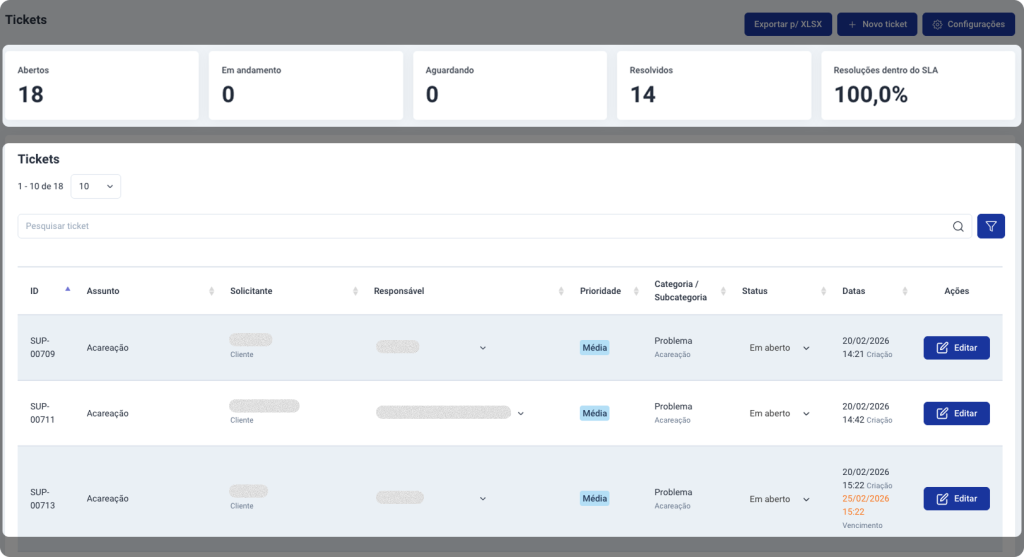Viewport: 1024px width, 557px height.
Task: Sort by Solicitante column sort icon
Action: click(356, 291)
